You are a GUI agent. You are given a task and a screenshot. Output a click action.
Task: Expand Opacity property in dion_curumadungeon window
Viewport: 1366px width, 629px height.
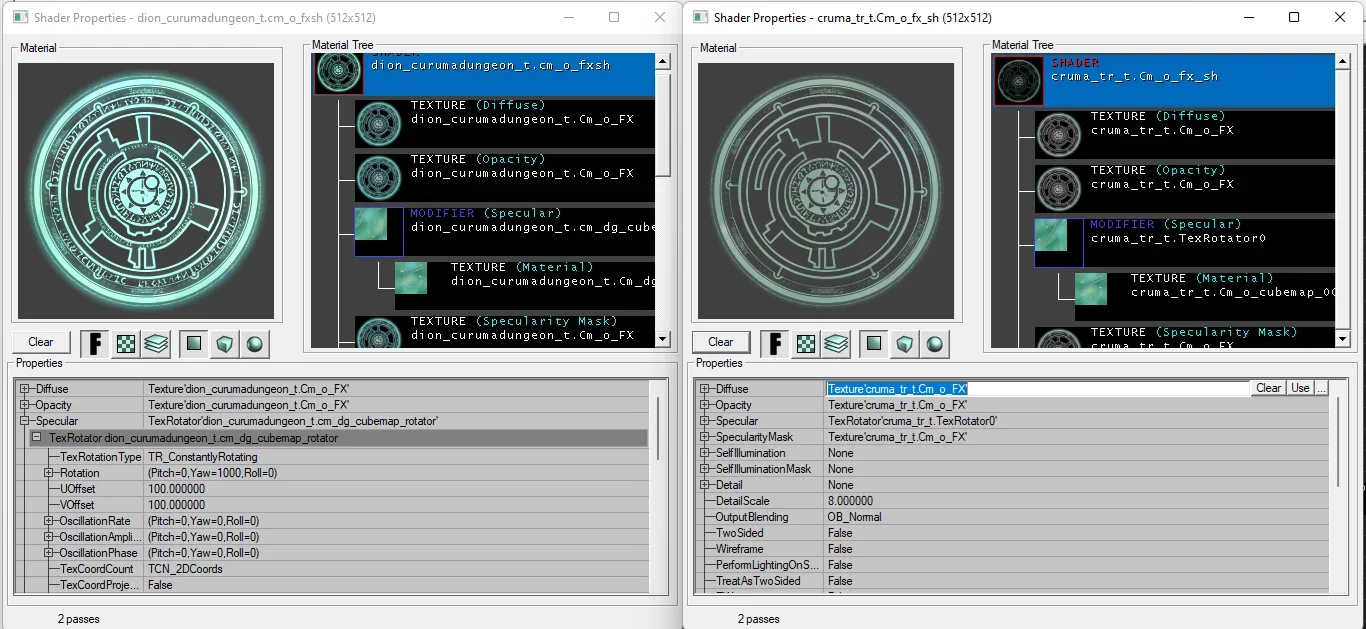point(25,405)
